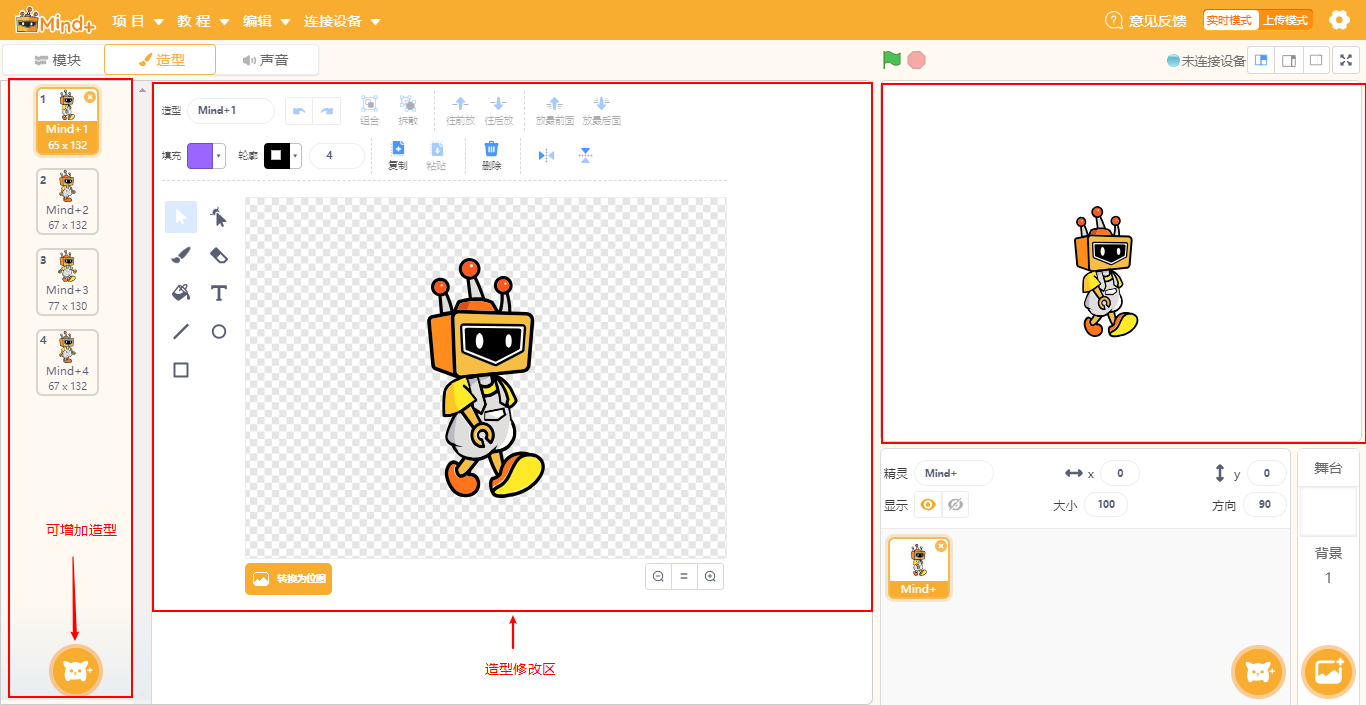Switch to the stage-hidden layout
The image size is (1366, 705).
1317,60
